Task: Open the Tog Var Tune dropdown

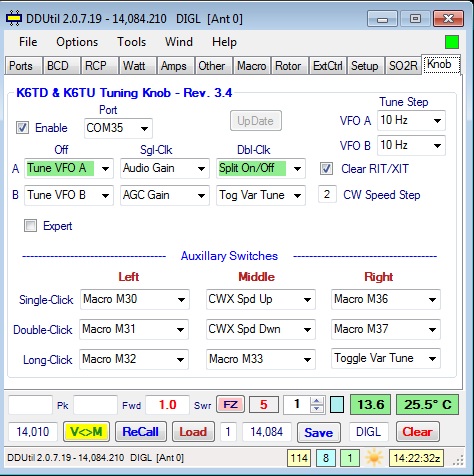Action: coord(261,195)
